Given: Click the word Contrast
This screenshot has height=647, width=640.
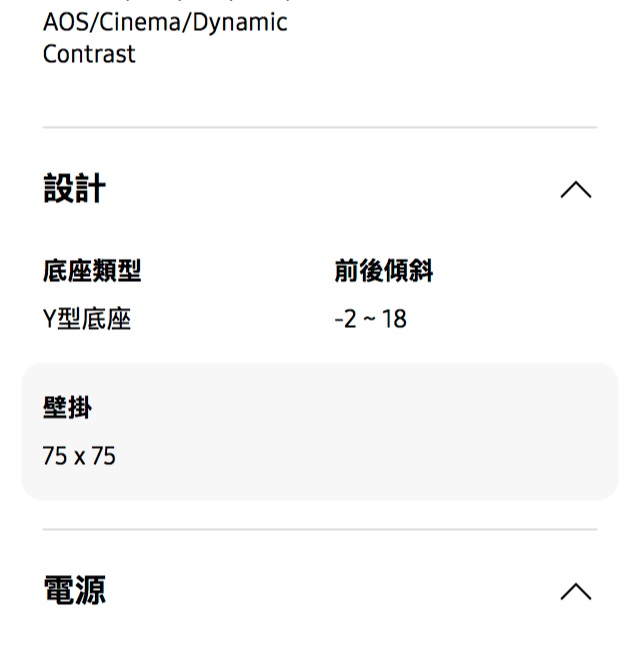Looking at the screenshot, I should (89, 54).
